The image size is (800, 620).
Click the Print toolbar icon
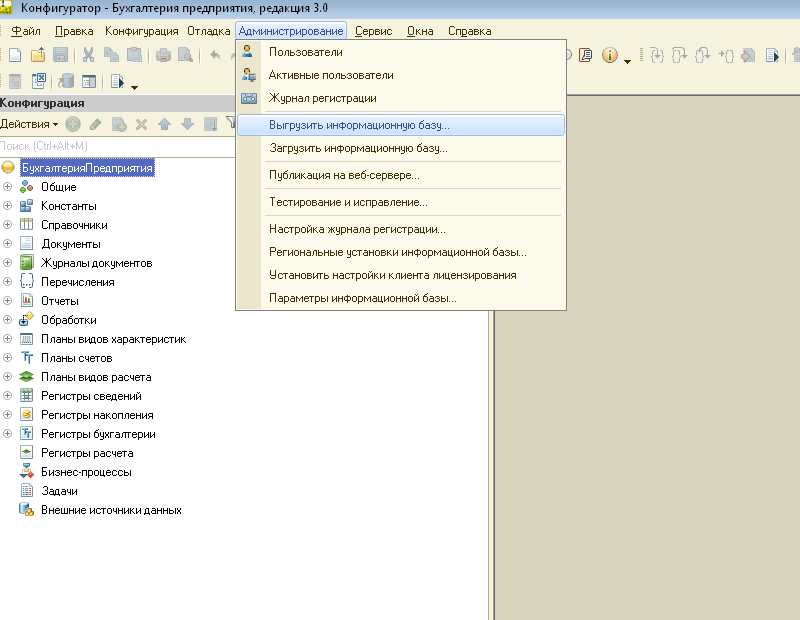pyautogui.click(x=163, y=56)
